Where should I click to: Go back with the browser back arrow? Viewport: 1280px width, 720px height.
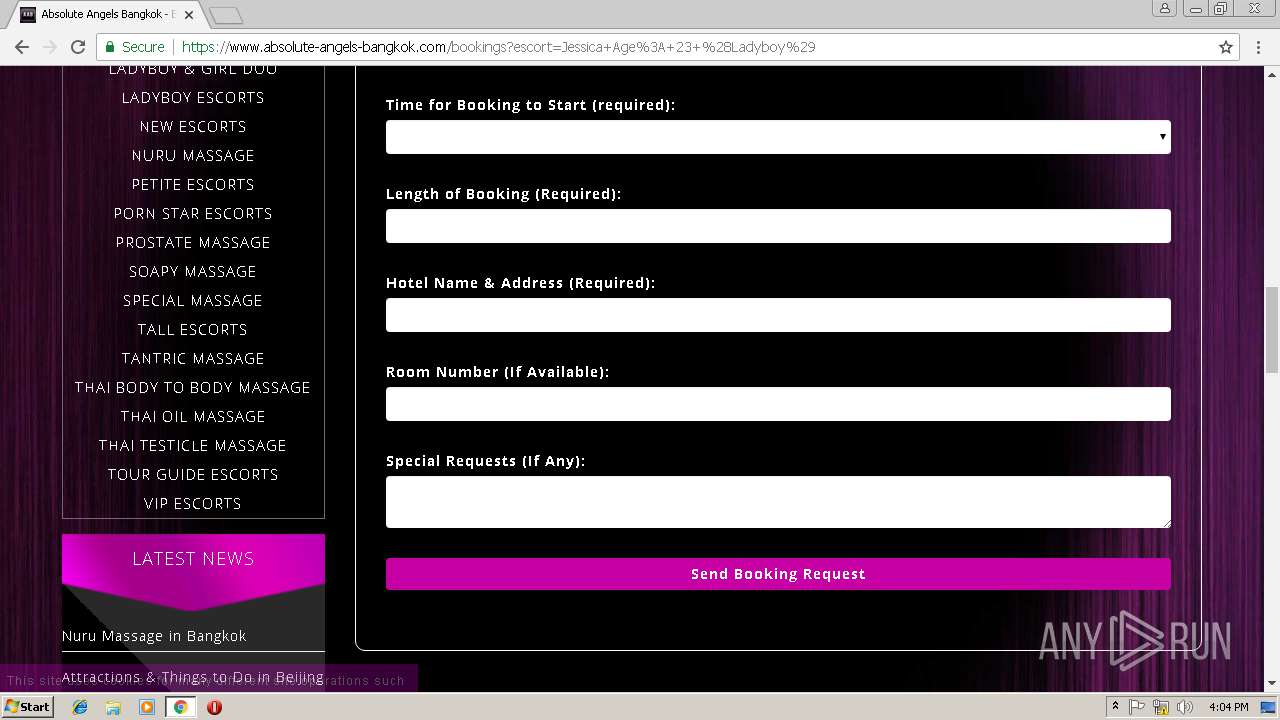click(x=22, y=47)
